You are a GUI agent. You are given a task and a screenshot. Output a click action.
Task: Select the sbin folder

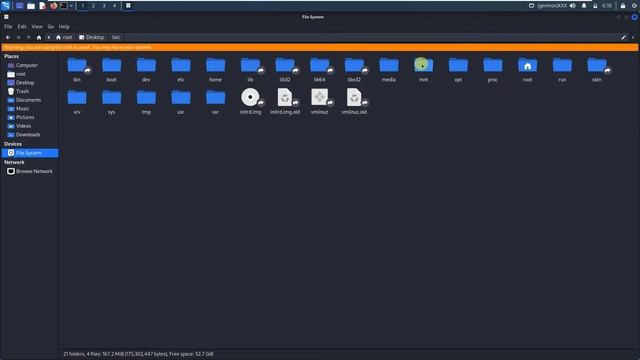pos(597,65)
